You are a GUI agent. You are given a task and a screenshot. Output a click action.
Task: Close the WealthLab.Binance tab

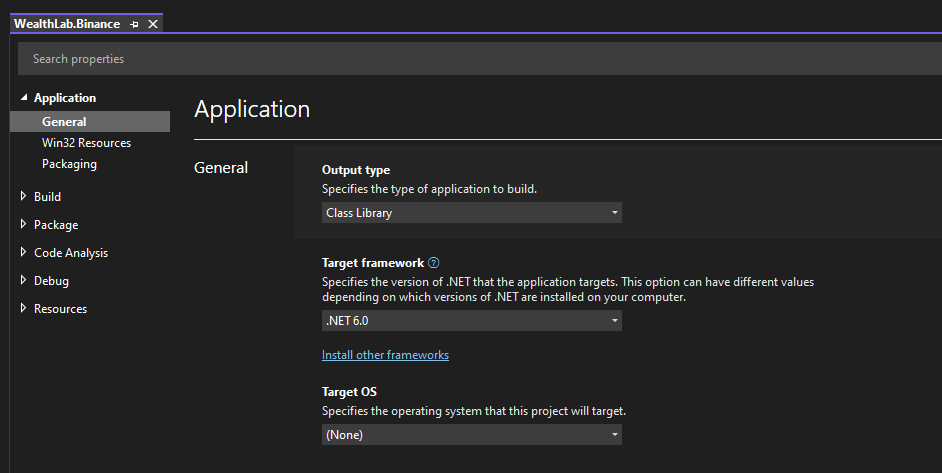(153, 24)
